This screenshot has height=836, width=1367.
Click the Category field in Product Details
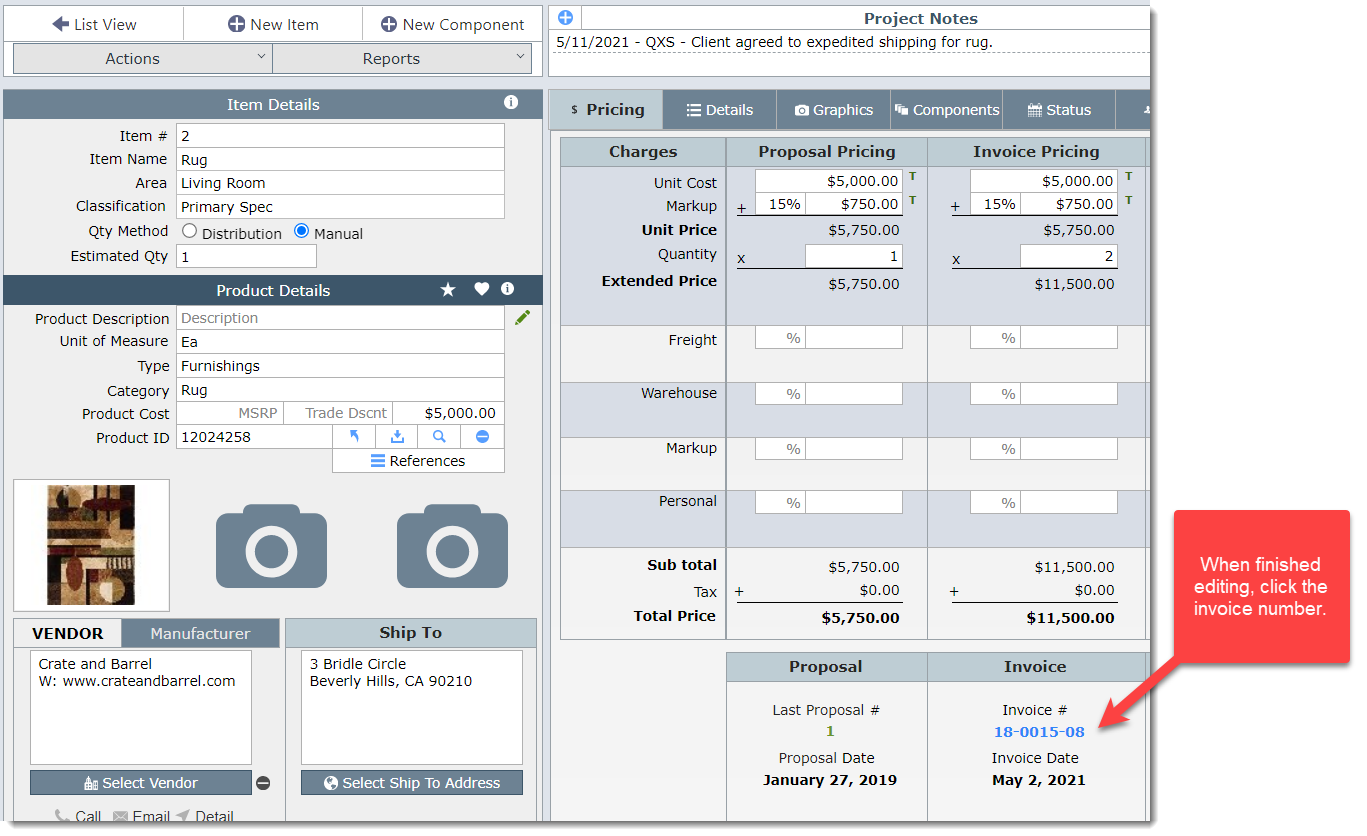point(340,390)
